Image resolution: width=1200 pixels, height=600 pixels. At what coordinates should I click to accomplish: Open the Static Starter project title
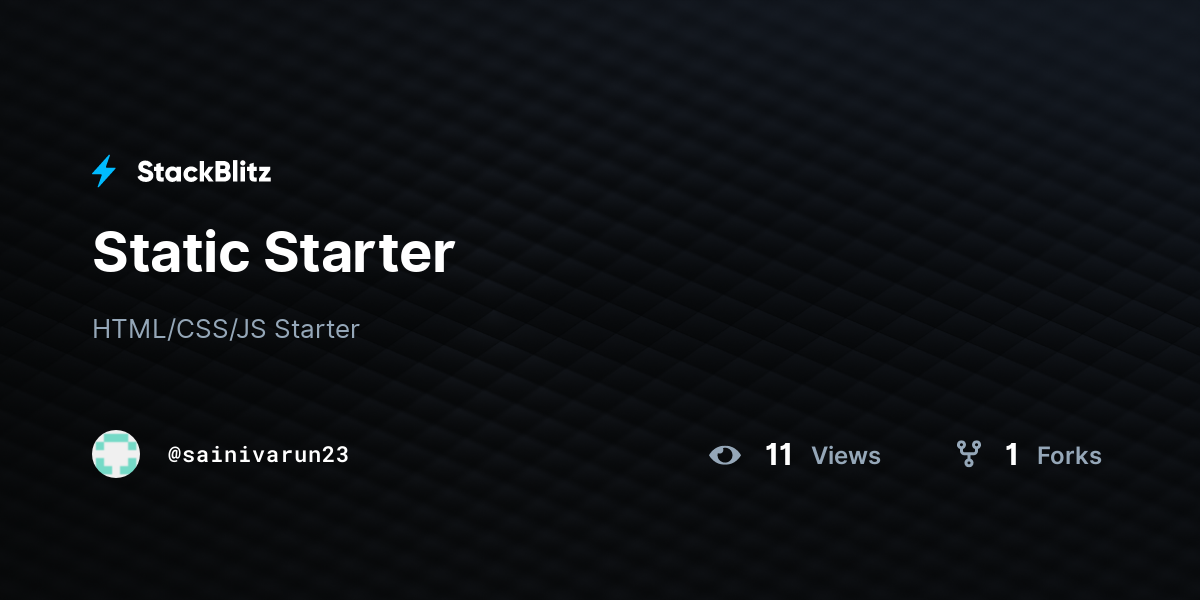click(273, 252)
